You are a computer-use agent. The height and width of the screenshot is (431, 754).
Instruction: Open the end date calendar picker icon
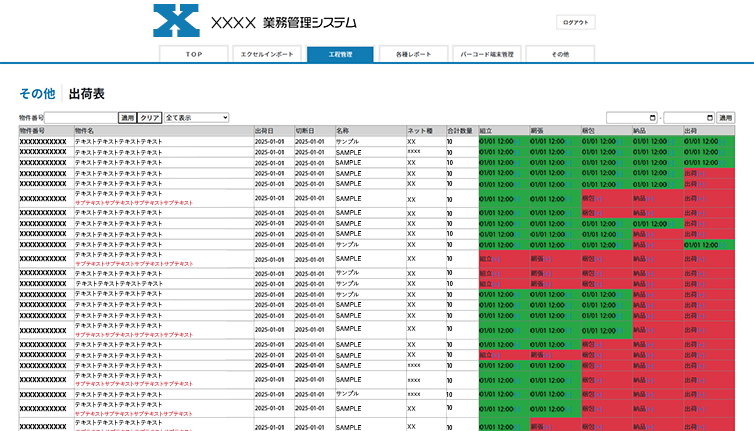click(709, 118)
